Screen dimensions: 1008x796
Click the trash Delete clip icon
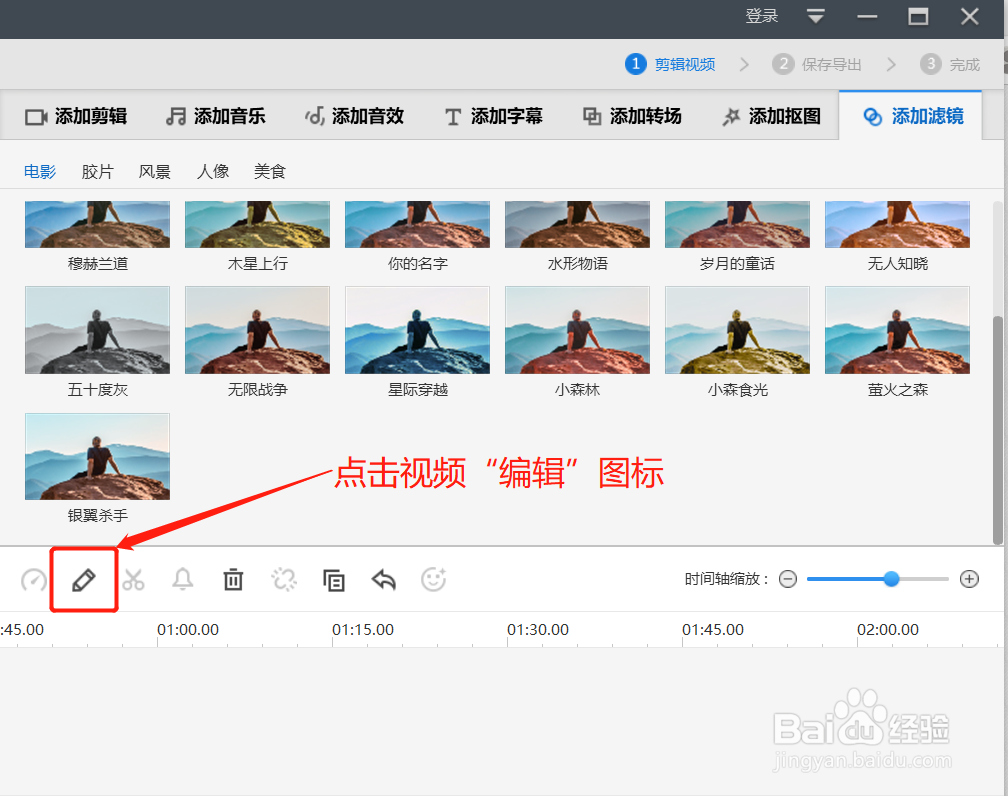point(233,579)
